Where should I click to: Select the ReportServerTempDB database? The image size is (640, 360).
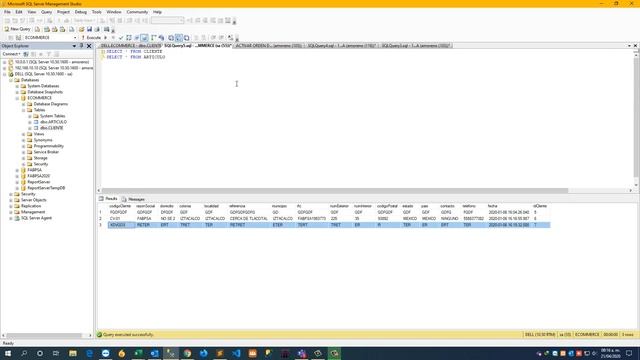click(46, 188)
